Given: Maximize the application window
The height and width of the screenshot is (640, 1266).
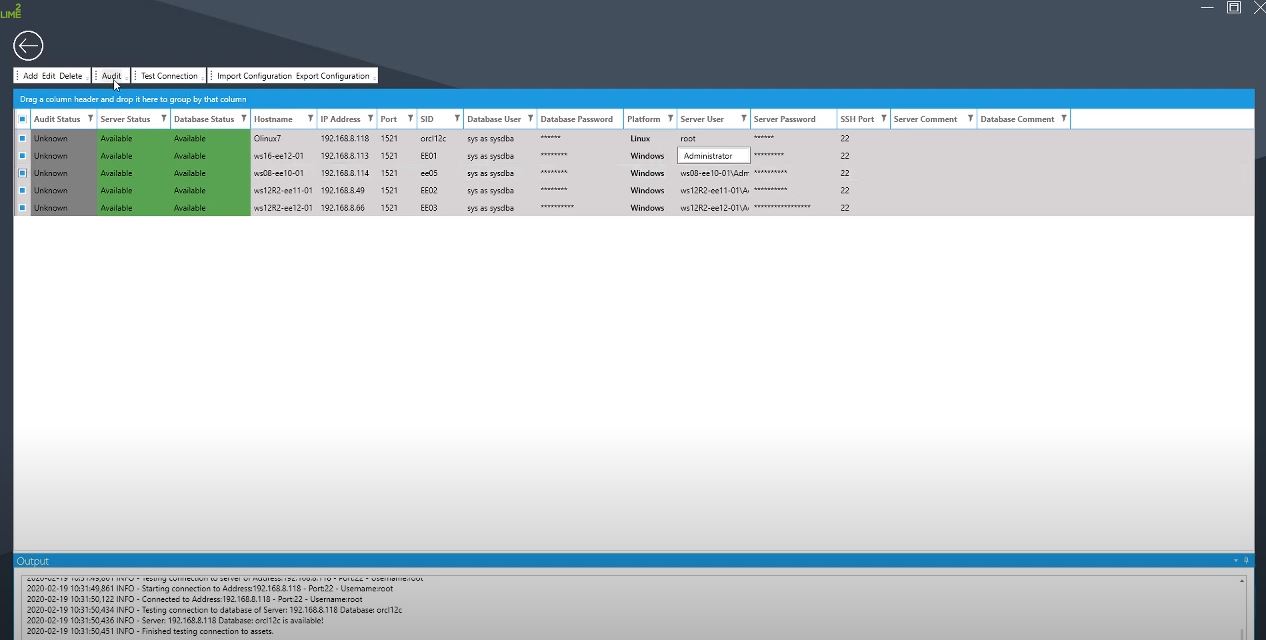Looking at the screenshot, I should [1234, 7].
